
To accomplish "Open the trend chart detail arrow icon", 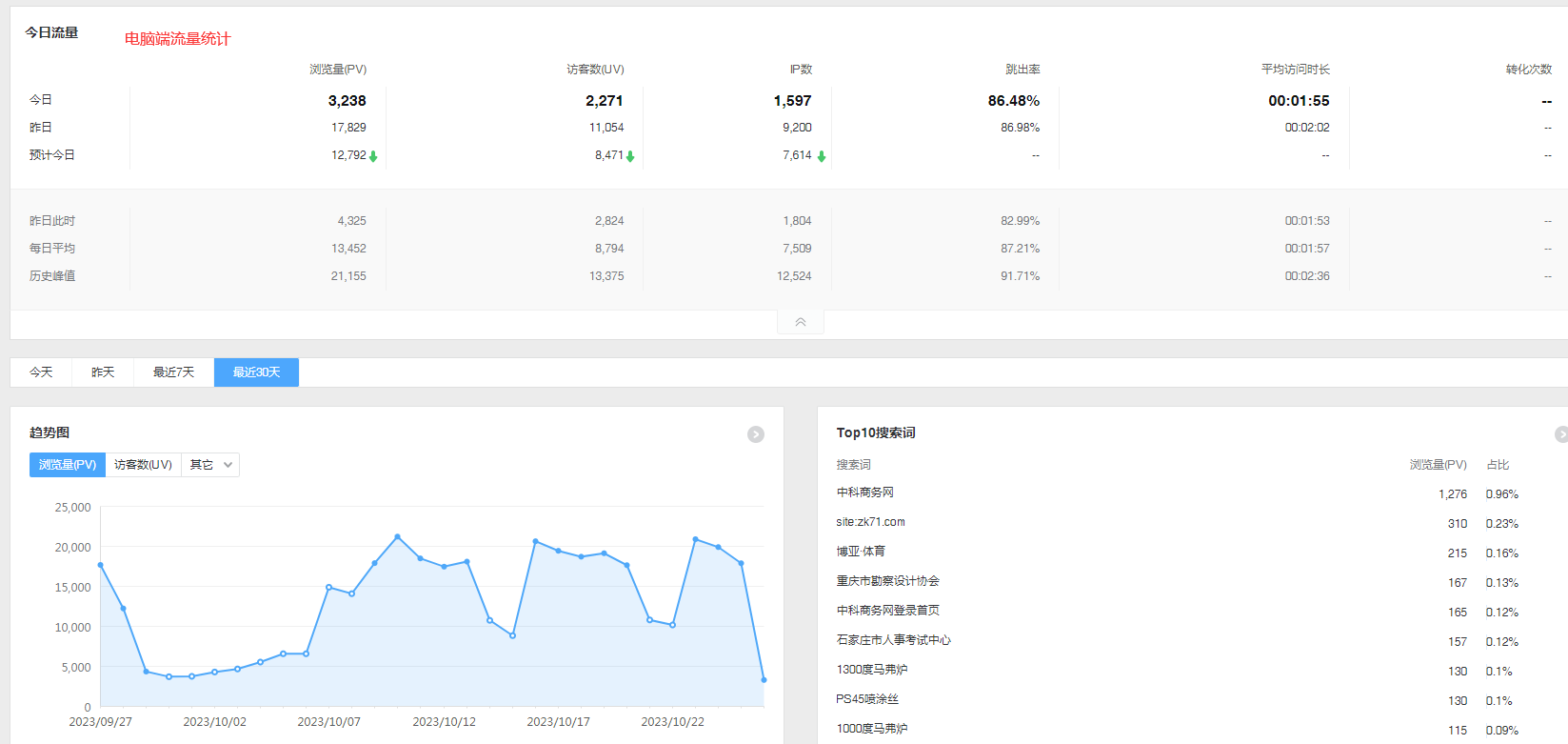I will coord(756,434).
